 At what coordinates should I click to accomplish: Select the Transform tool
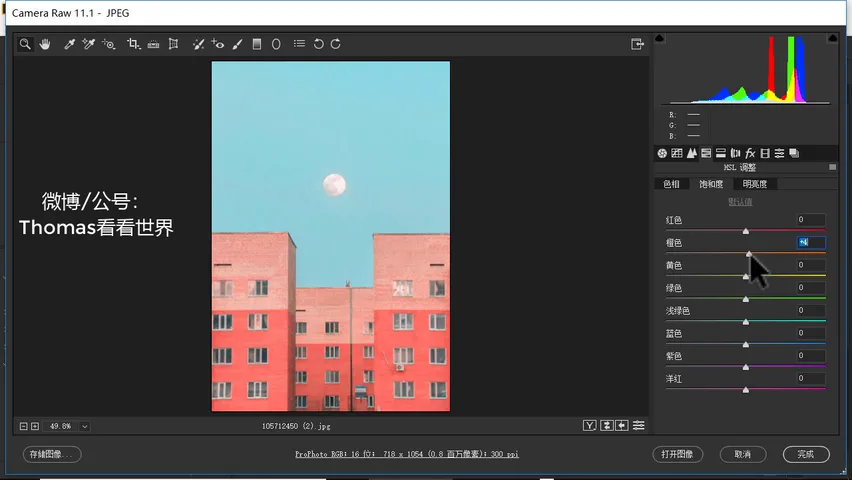[173, 44]
